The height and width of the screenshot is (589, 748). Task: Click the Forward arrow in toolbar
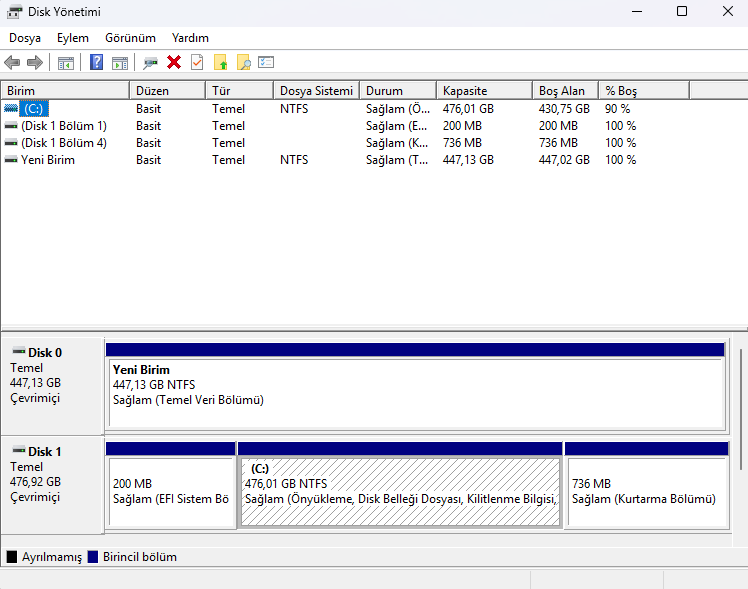click(x=35, y=62)
